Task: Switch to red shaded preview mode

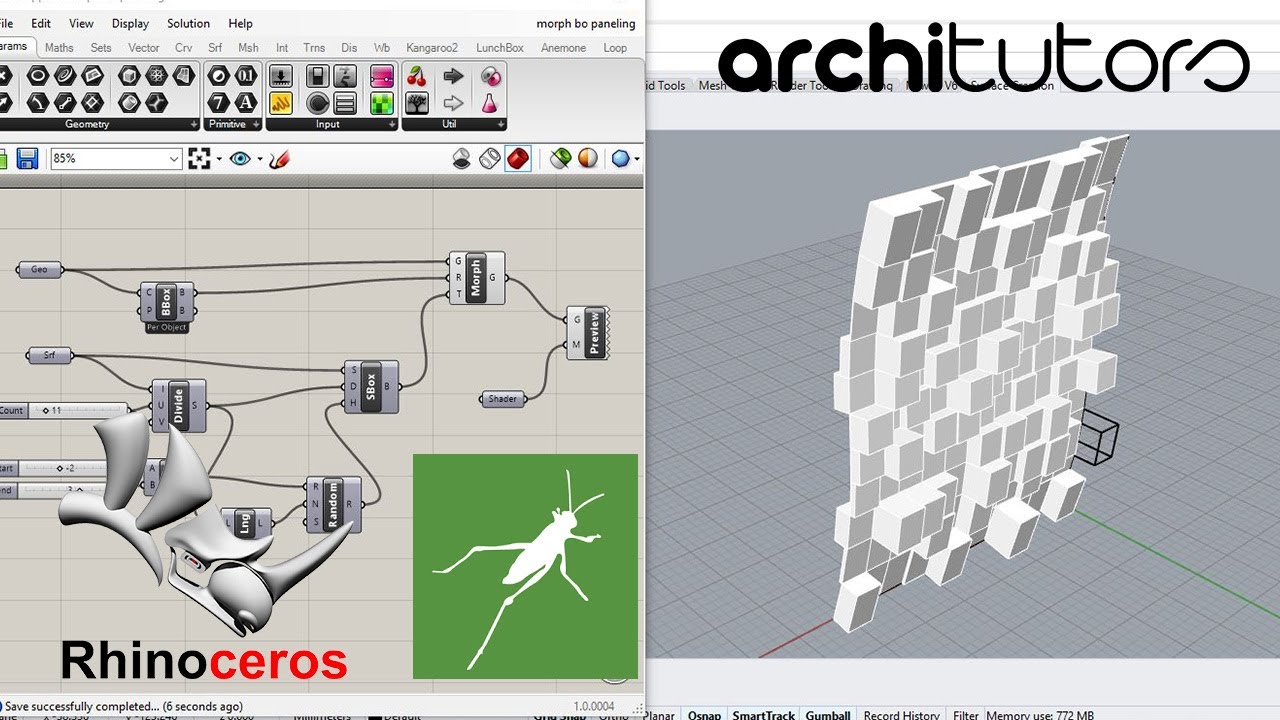Action: tap(517, 158)
